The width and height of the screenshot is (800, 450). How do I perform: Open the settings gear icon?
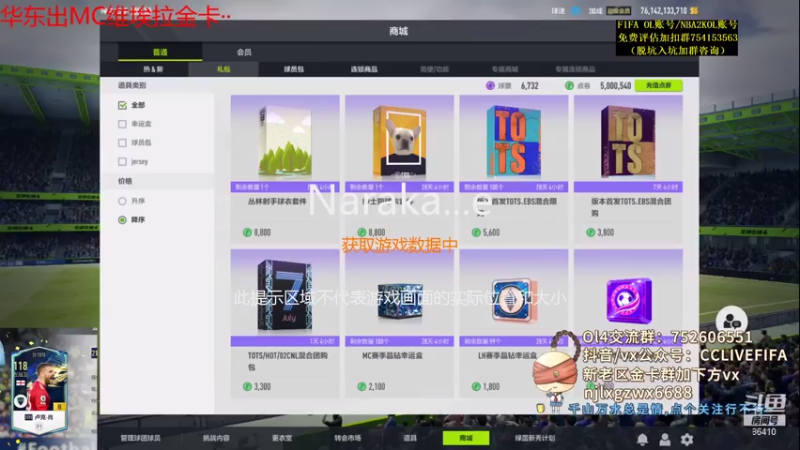point(687,439)
